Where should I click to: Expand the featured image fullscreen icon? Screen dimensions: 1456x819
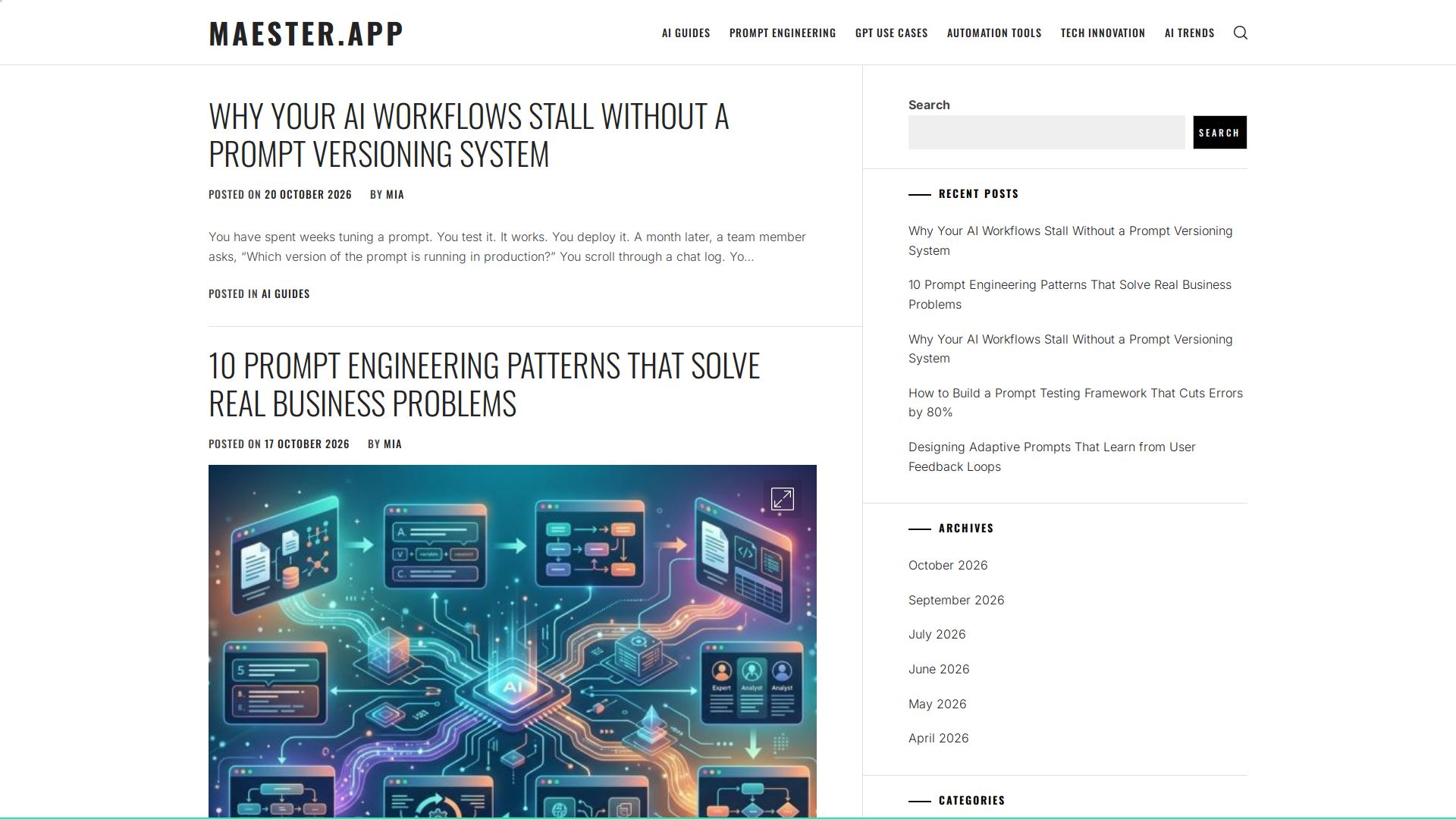(782, 499)
